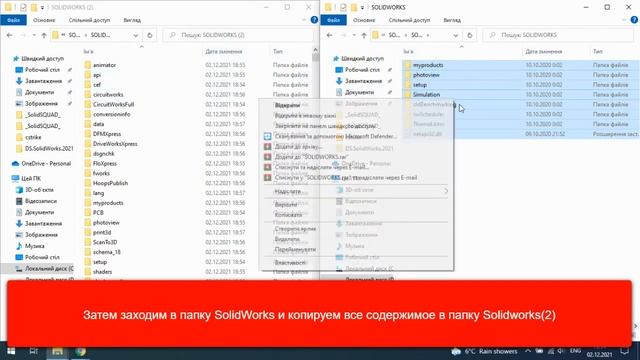Select the DFMXpress folder
The image size is (640, 360).
(x=107, y=134)
